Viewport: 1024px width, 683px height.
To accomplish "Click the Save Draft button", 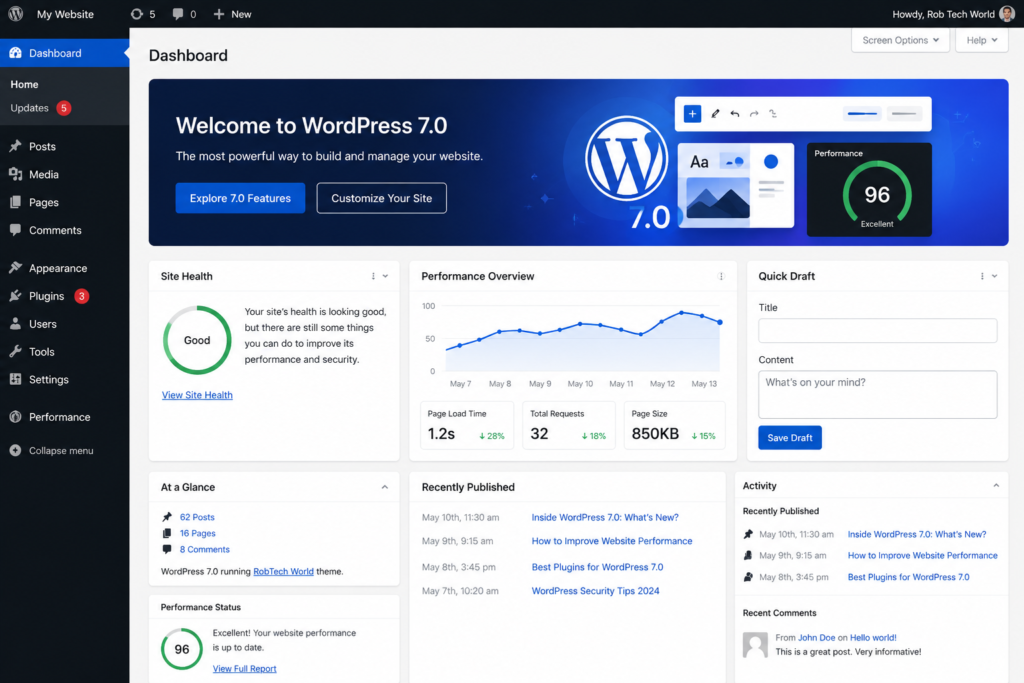I will (790, 437).
